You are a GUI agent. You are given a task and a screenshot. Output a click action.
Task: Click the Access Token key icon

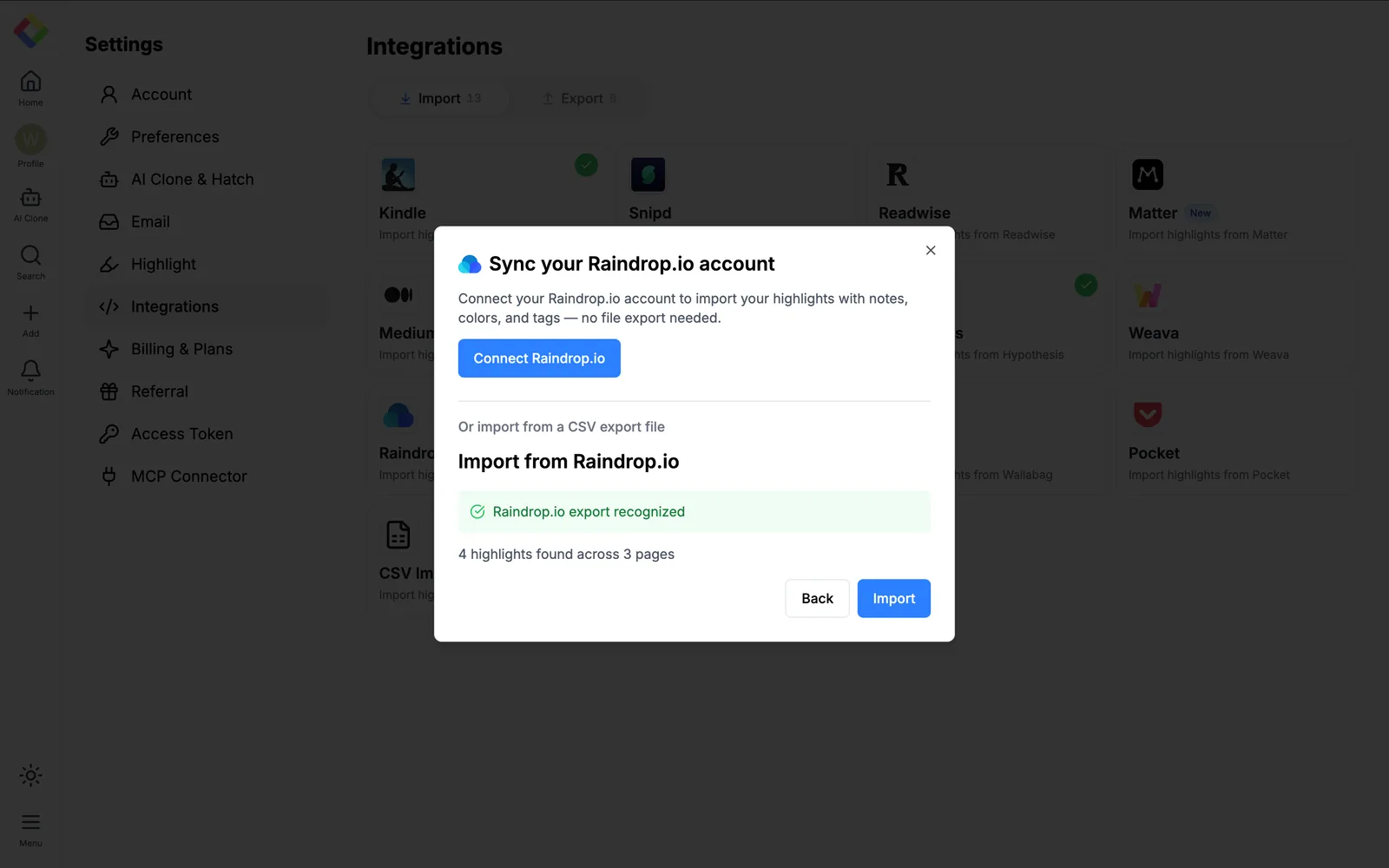(x=109, y=435)
